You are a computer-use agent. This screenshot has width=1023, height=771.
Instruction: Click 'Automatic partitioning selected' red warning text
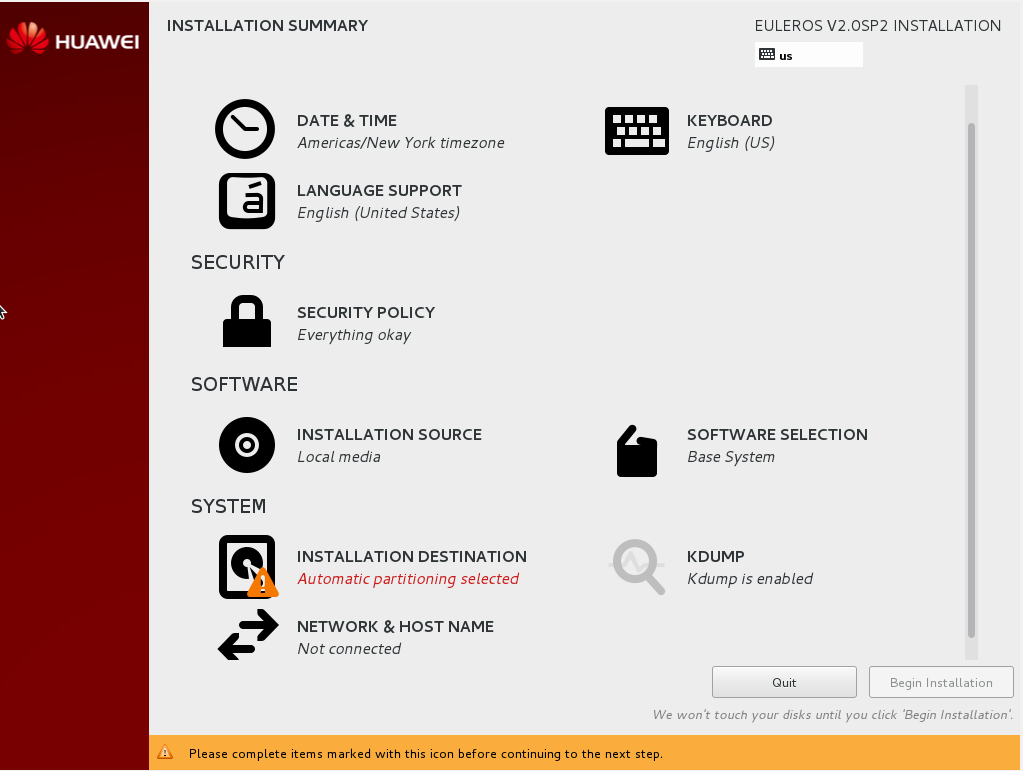click(408, 578)
